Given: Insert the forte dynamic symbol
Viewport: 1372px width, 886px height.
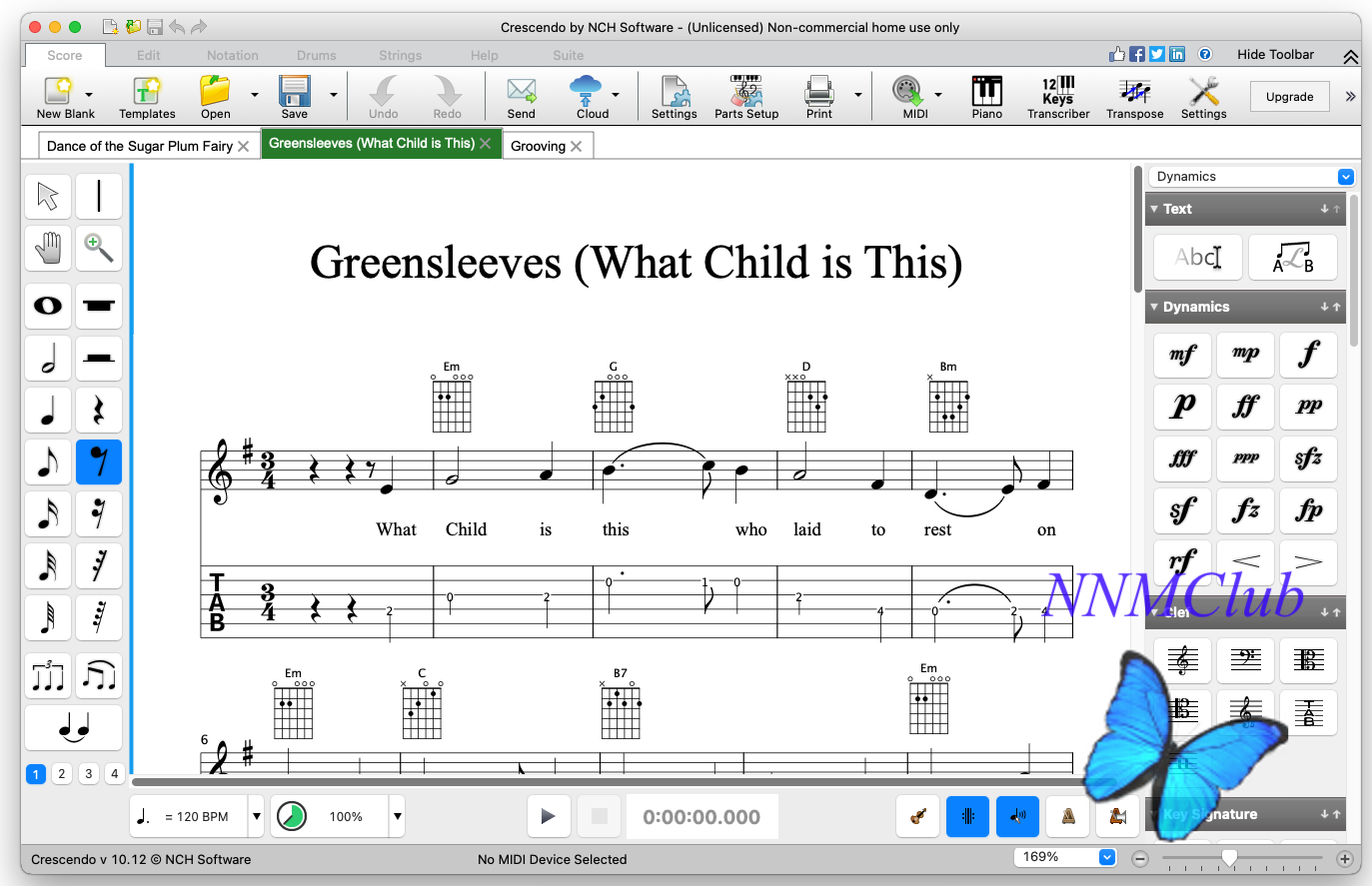Looking at the screenshot, I should [1309, 355].
